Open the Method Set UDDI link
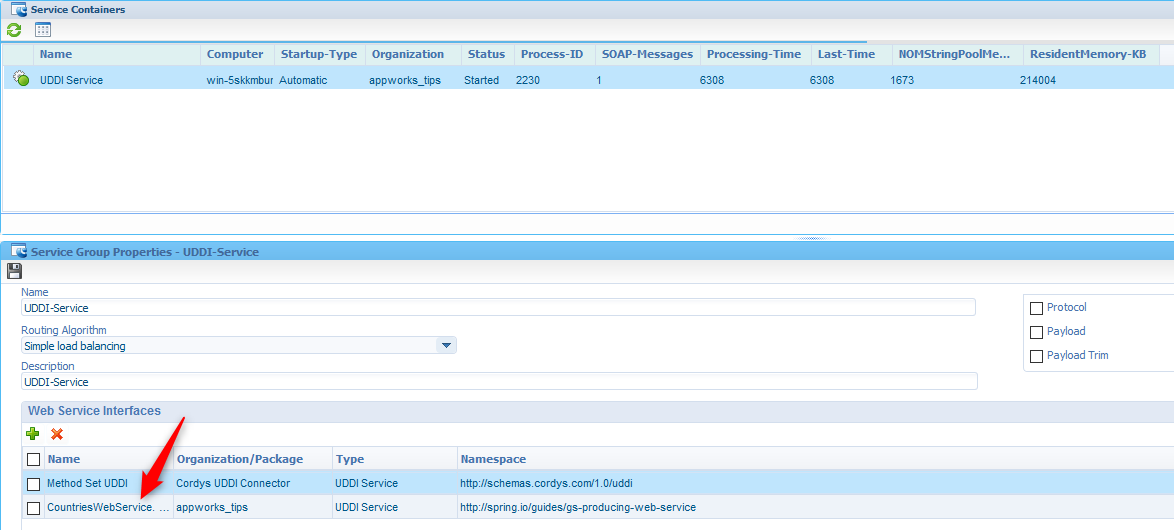This screenshot has height=530, width=1174. click(87, 483)
